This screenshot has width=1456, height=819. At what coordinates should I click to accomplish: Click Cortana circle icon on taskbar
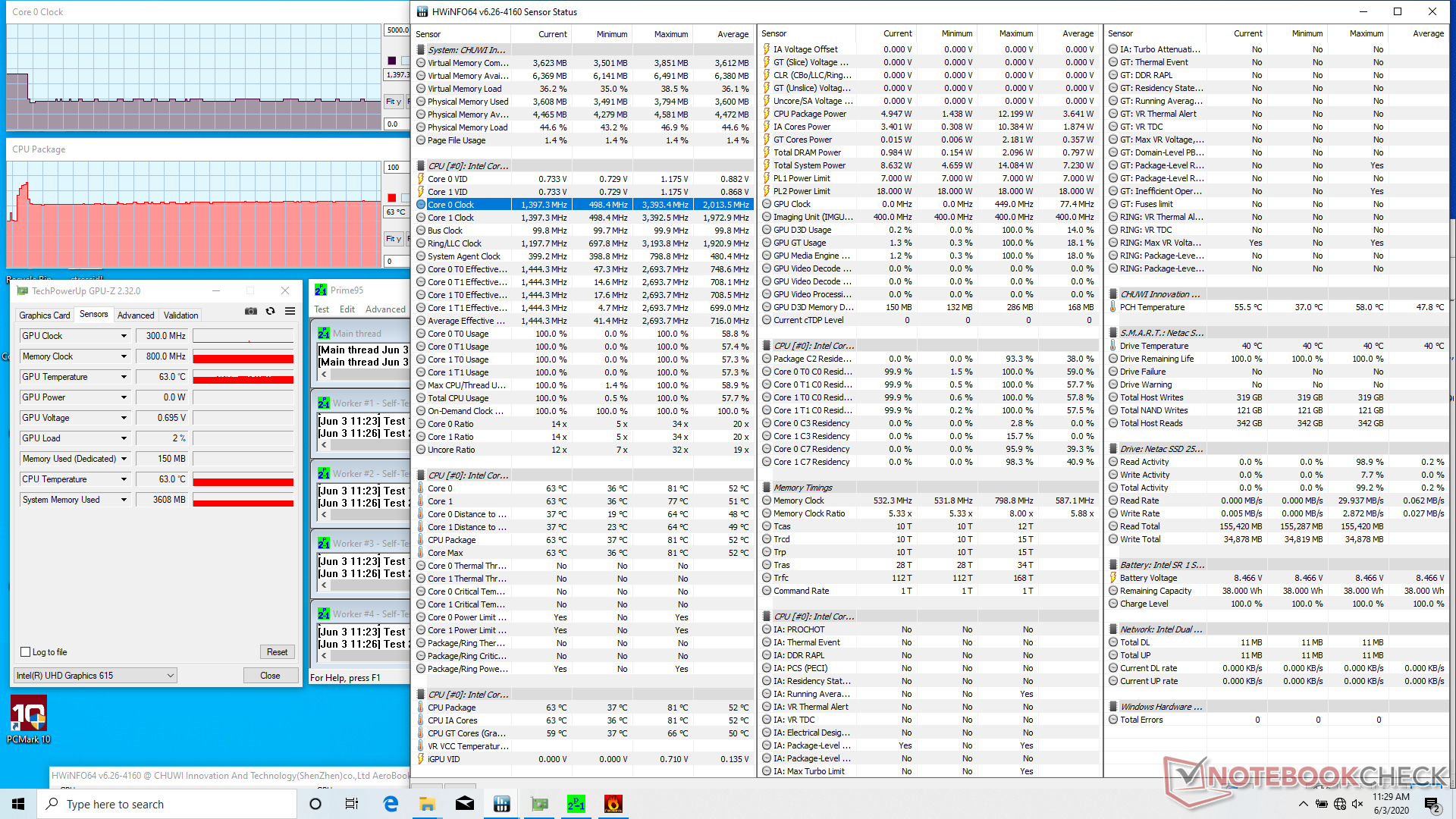315,804
